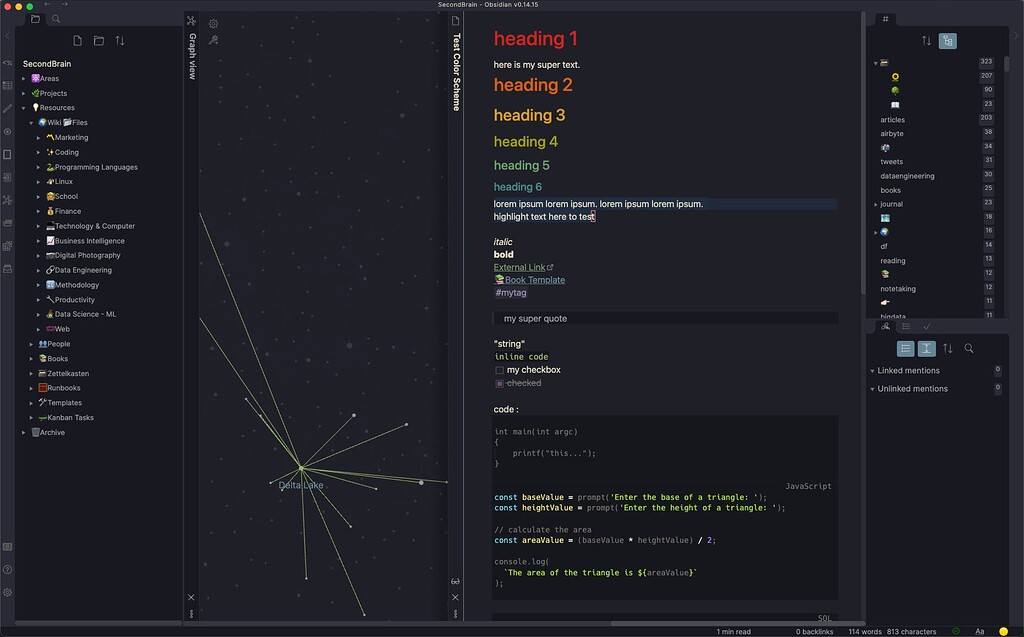
Task: Expand the Projects folder
Action: coord(24,93)
